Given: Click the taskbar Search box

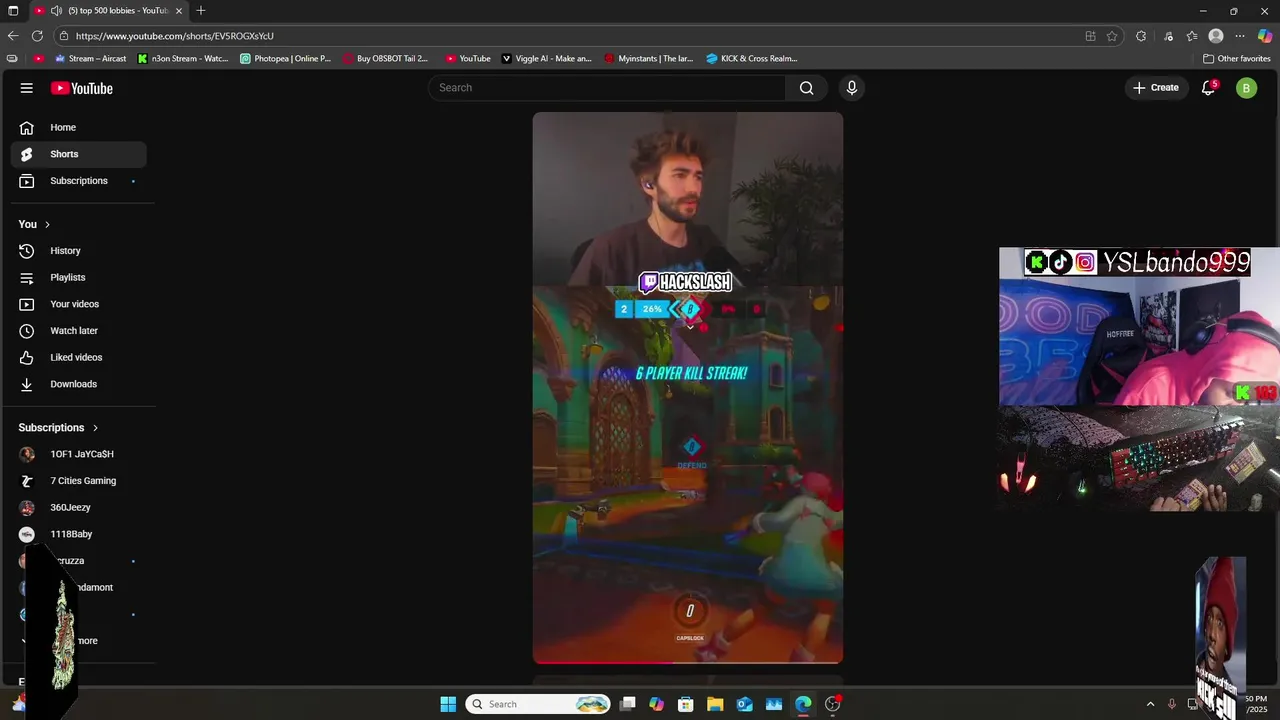Looking at the screenshot, I should (x=539, y=704).
